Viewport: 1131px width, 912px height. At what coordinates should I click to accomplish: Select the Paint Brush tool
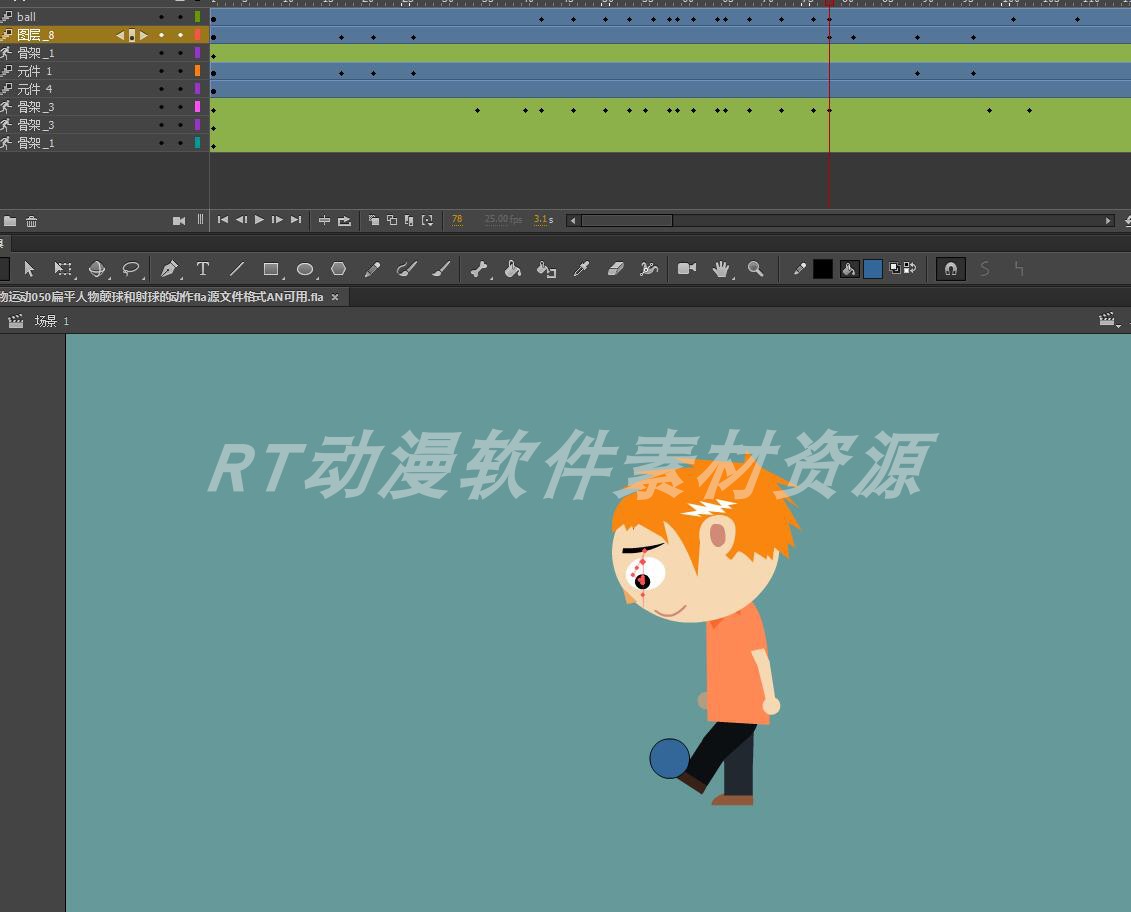coord(406,269)
